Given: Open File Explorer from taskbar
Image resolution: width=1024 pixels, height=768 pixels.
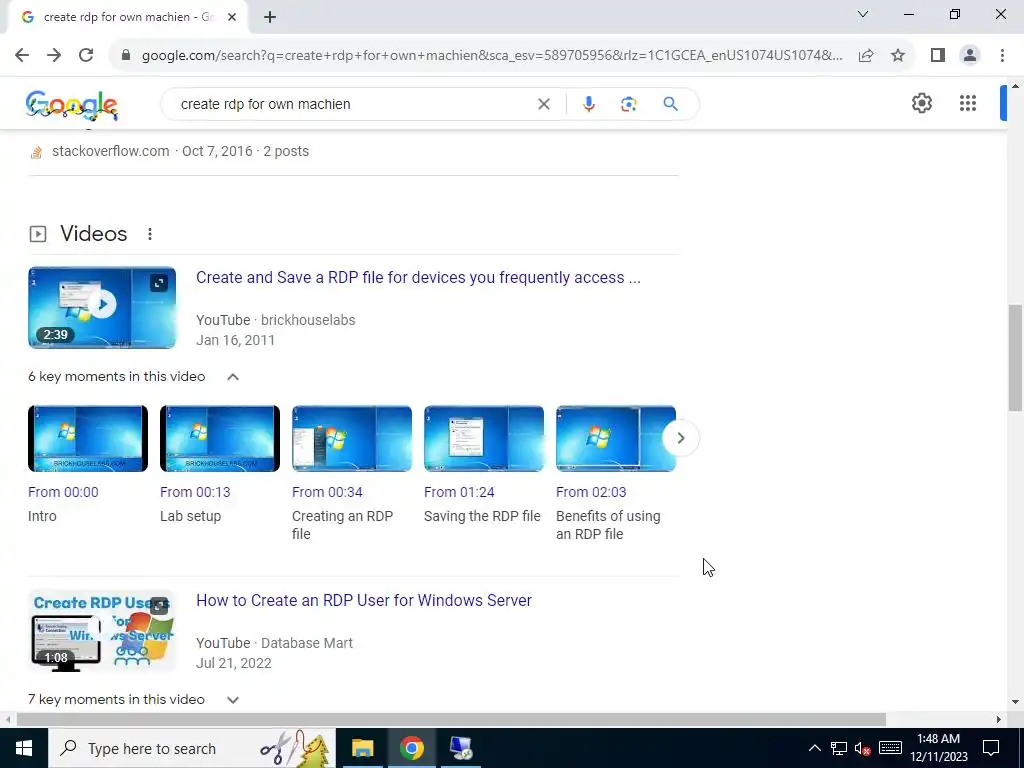Looking at the screenshot, I should [x=362, y=748].
